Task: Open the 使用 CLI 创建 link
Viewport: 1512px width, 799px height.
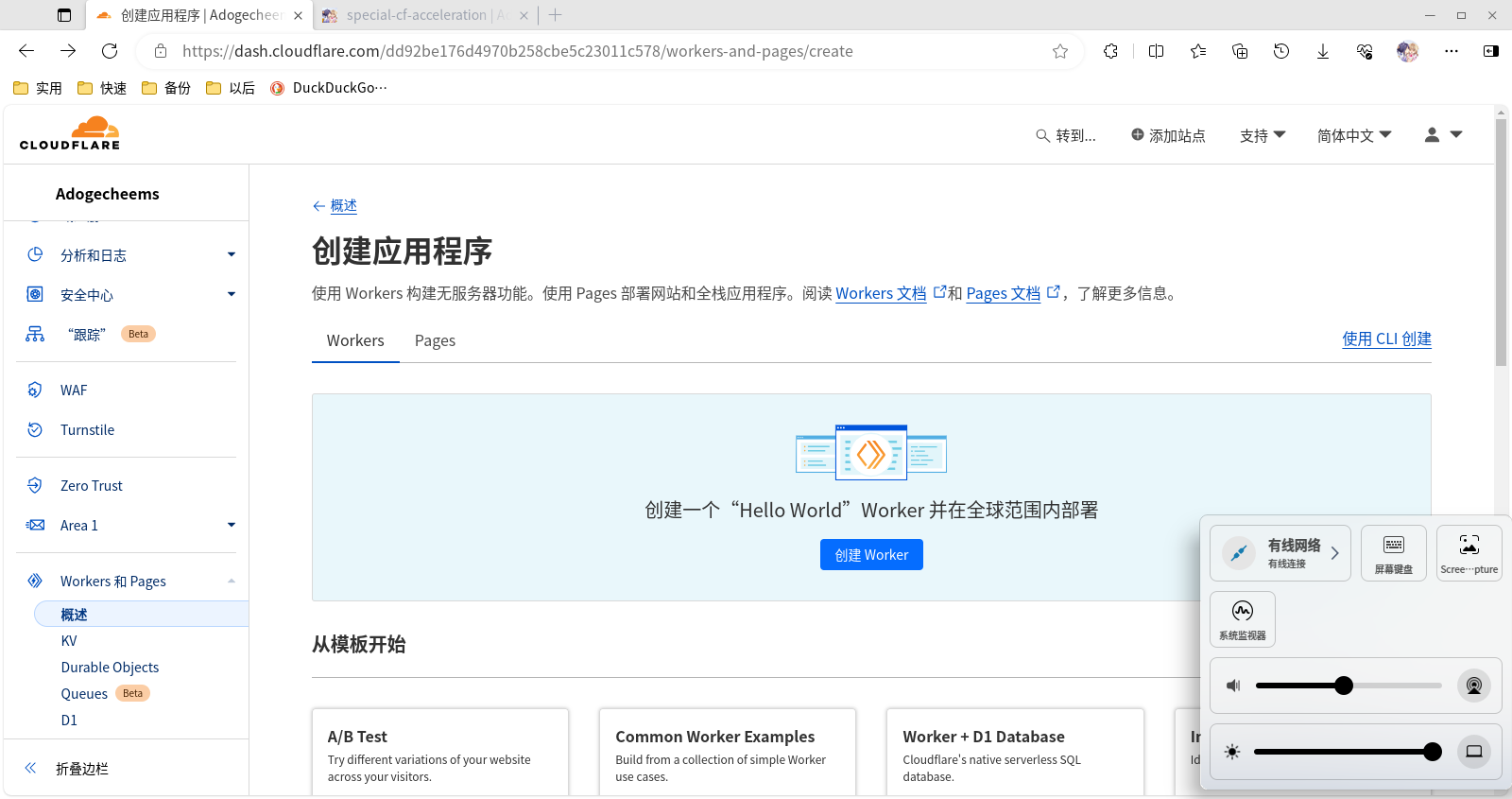Action: 1386,339
